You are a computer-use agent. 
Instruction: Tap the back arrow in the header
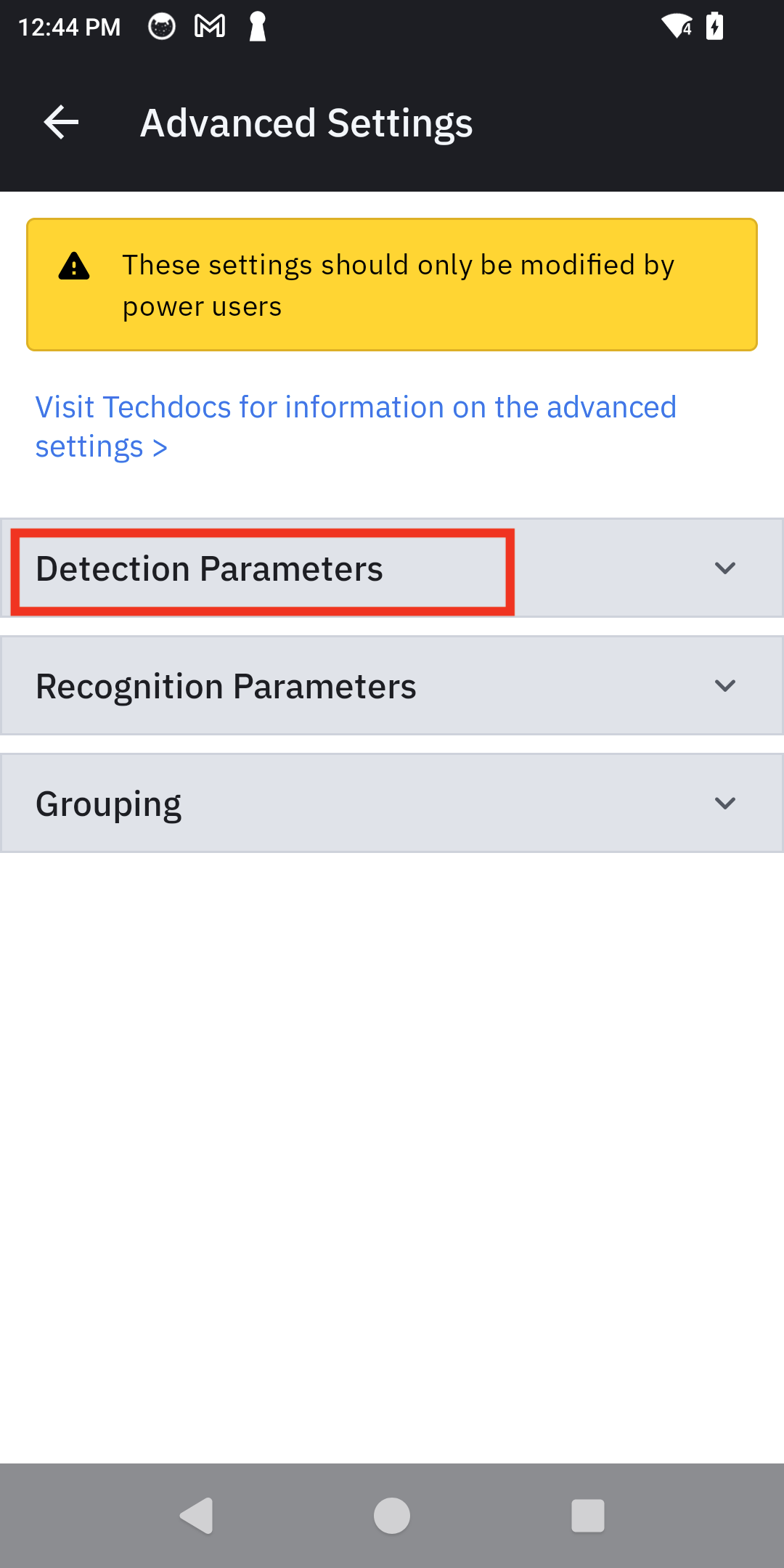coord(61,122)
